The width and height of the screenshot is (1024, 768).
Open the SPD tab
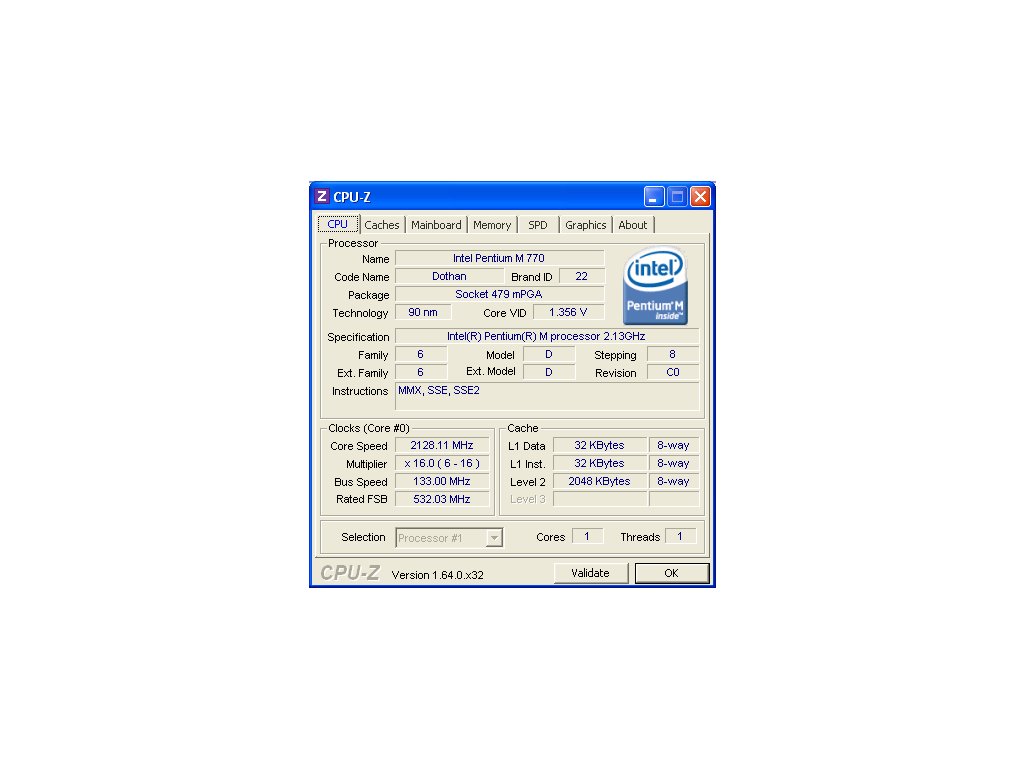click(537, 225)
